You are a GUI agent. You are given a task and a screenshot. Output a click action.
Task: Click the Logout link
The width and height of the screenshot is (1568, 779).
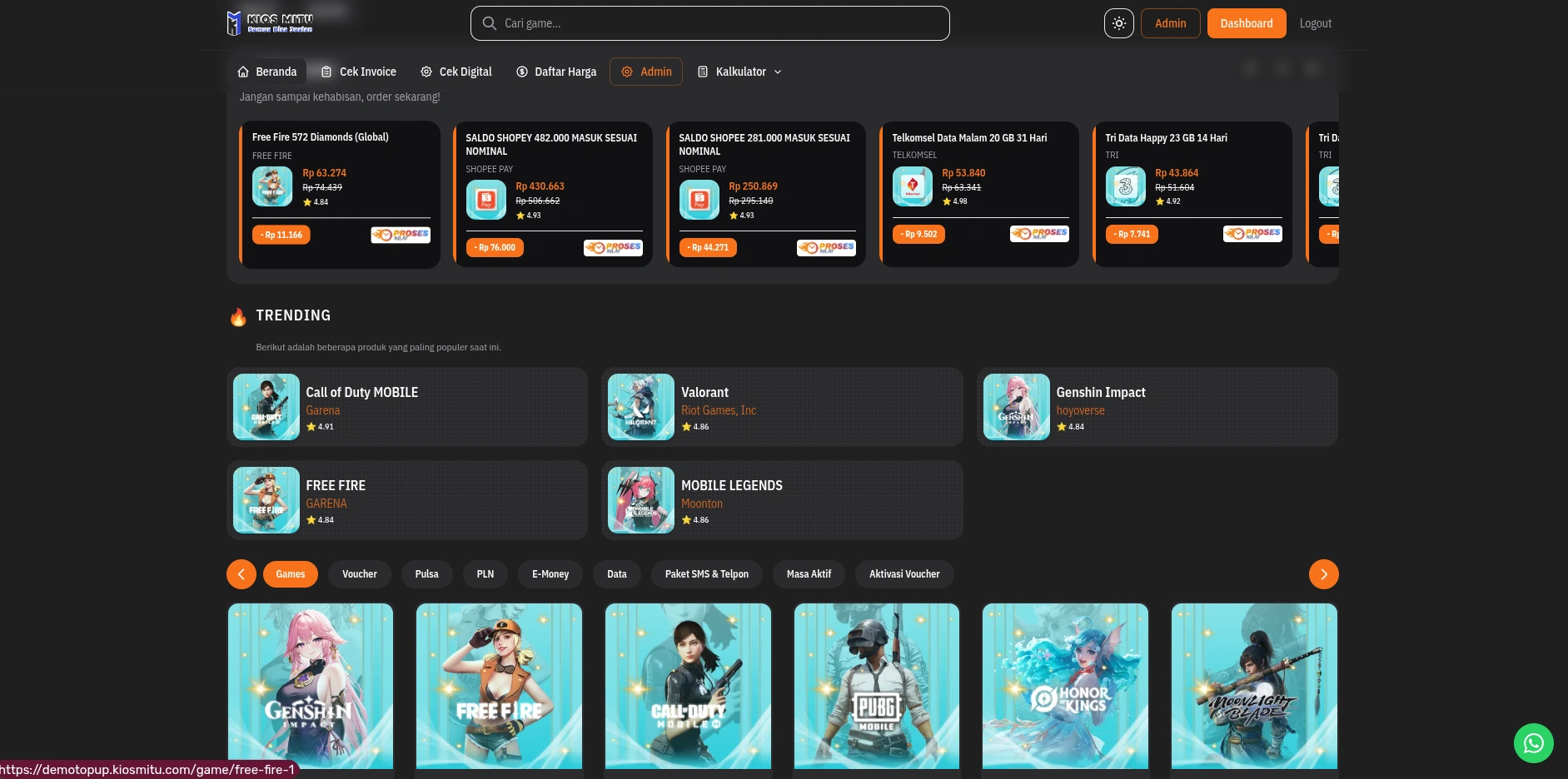click(x=1315, y=23)
